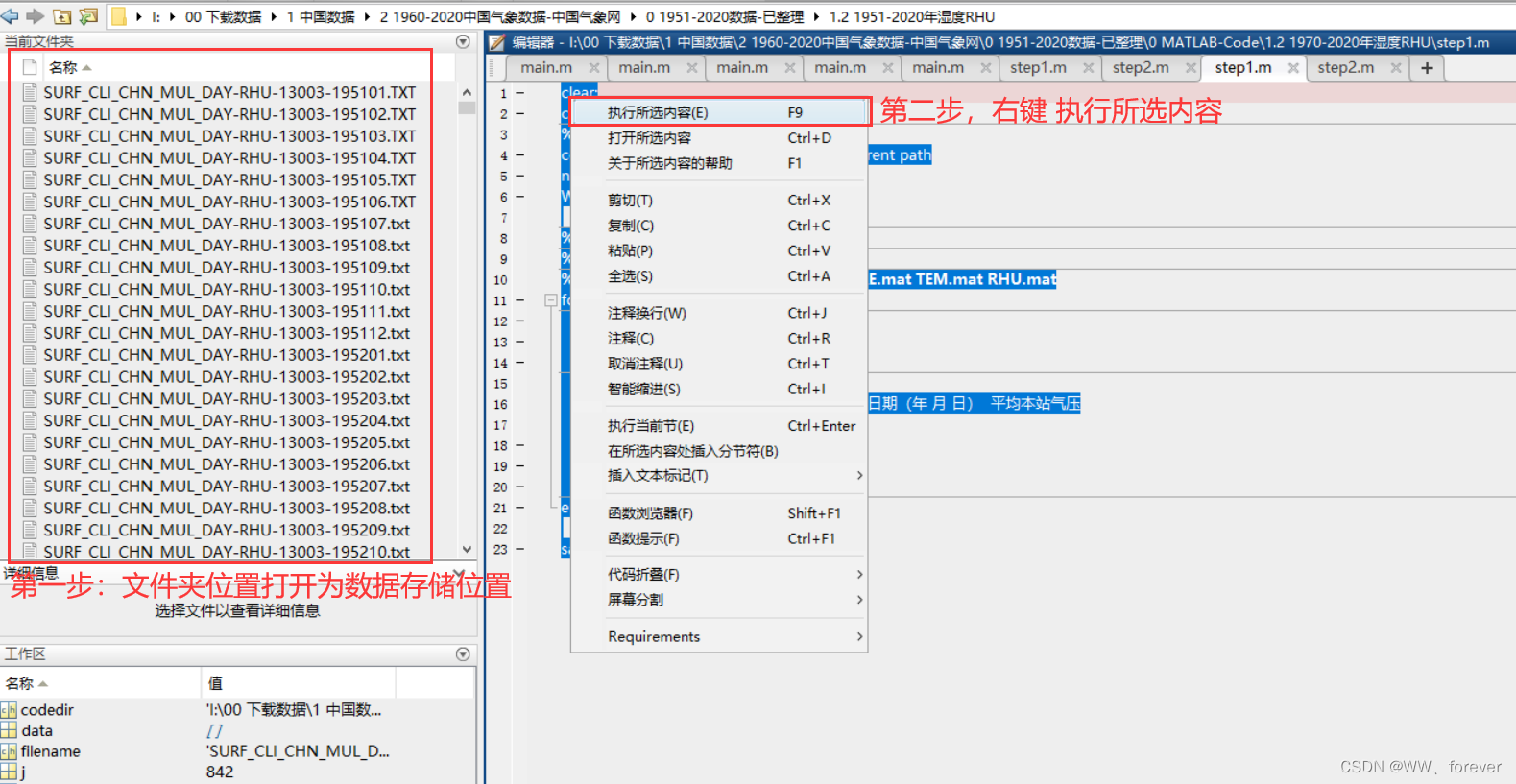1516x784 pixels.
Task: Toggle breakpoint on editor line 23
Action: pos(520,549)
